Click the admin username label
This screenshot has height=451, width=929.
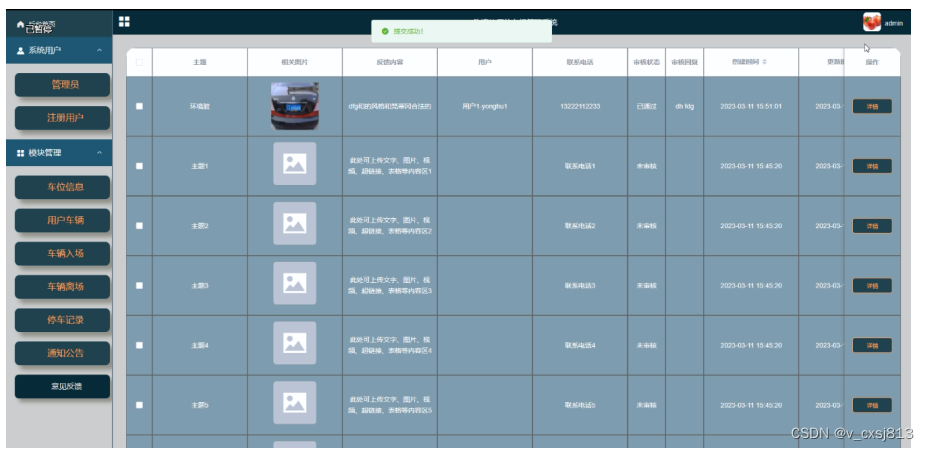click(x=893, y=24)
